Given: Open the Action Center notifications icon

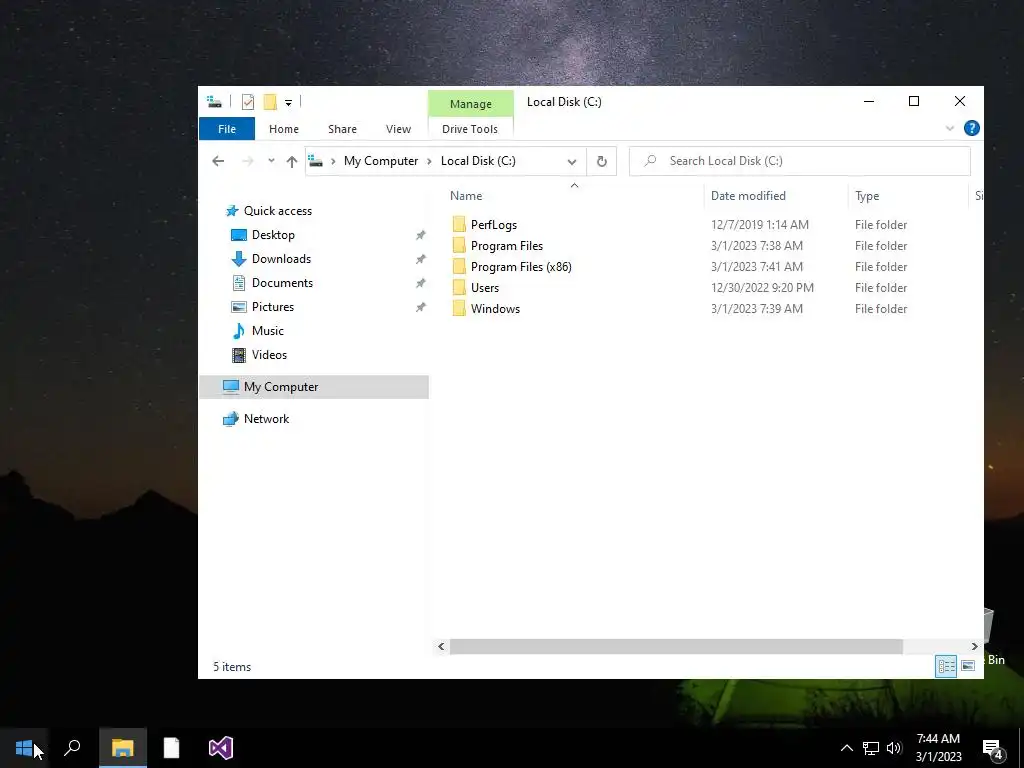Looking at the screenshot, I should pyautogui.click(x=993, y=748).
